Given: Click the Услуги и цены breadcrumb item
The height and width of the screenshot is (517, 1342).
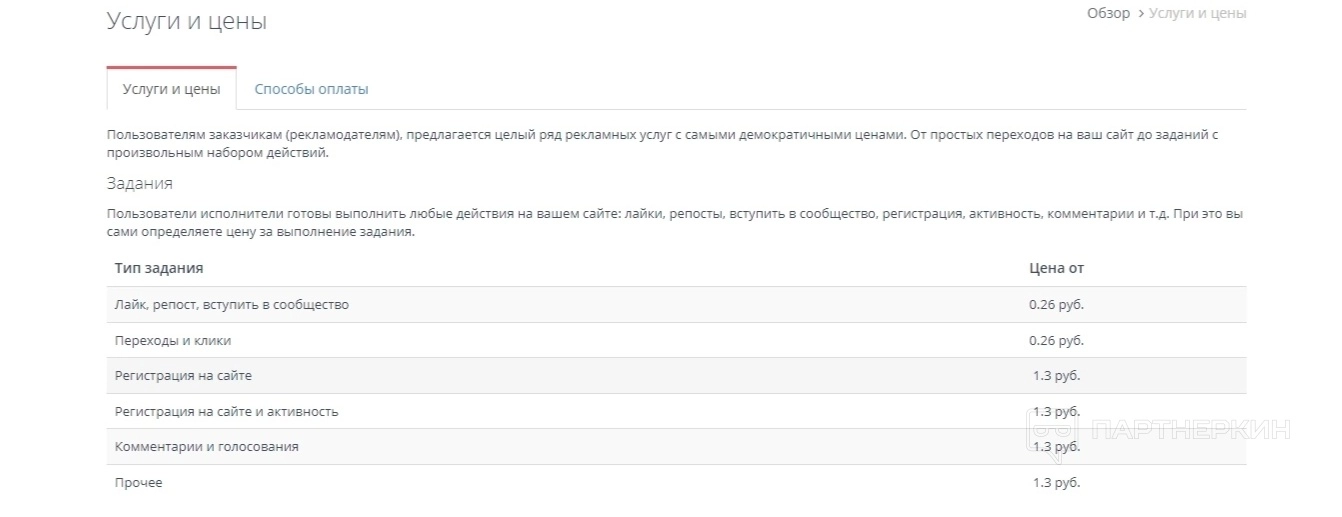Looking at the screenshot, I should click(x=1197, y=13).
